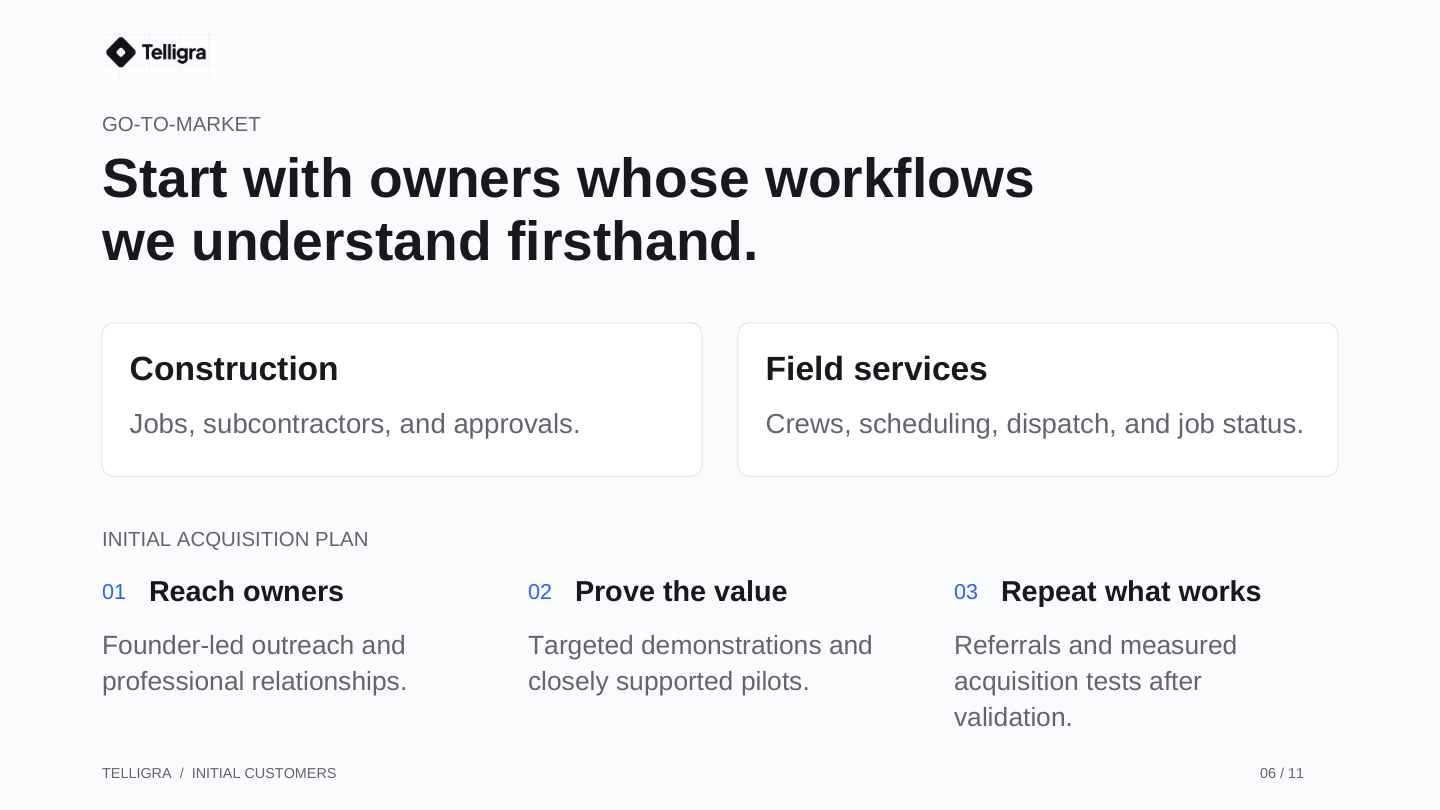
Task: Click 'Jobs, subcontractors, and approvals' description
Action: pos(355,424)
